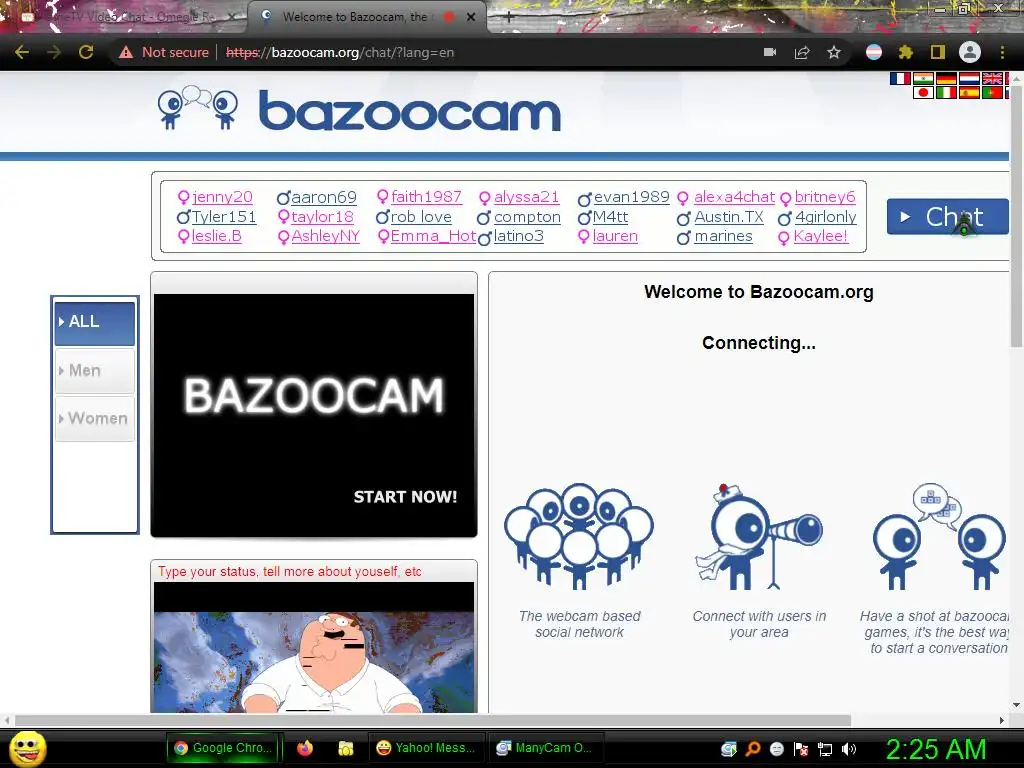Open the Chrome three-dot menu
The height and width of the screenshot is (768, 1024).
1002,52
